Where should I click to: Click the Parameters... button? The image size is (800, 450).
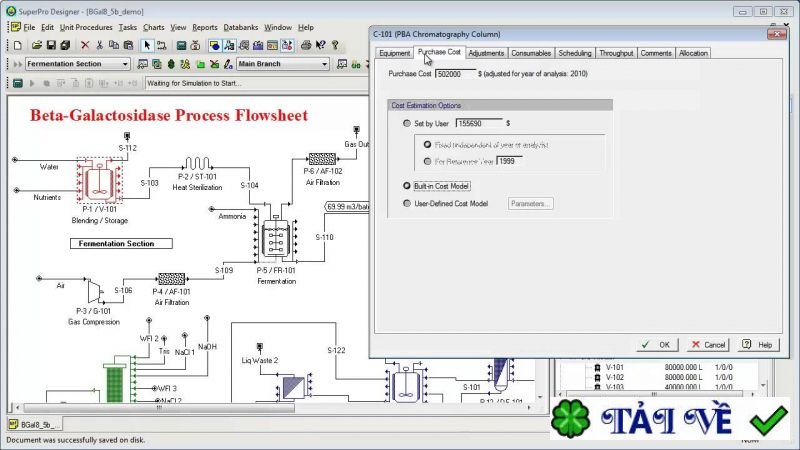(x=531, y=204)
